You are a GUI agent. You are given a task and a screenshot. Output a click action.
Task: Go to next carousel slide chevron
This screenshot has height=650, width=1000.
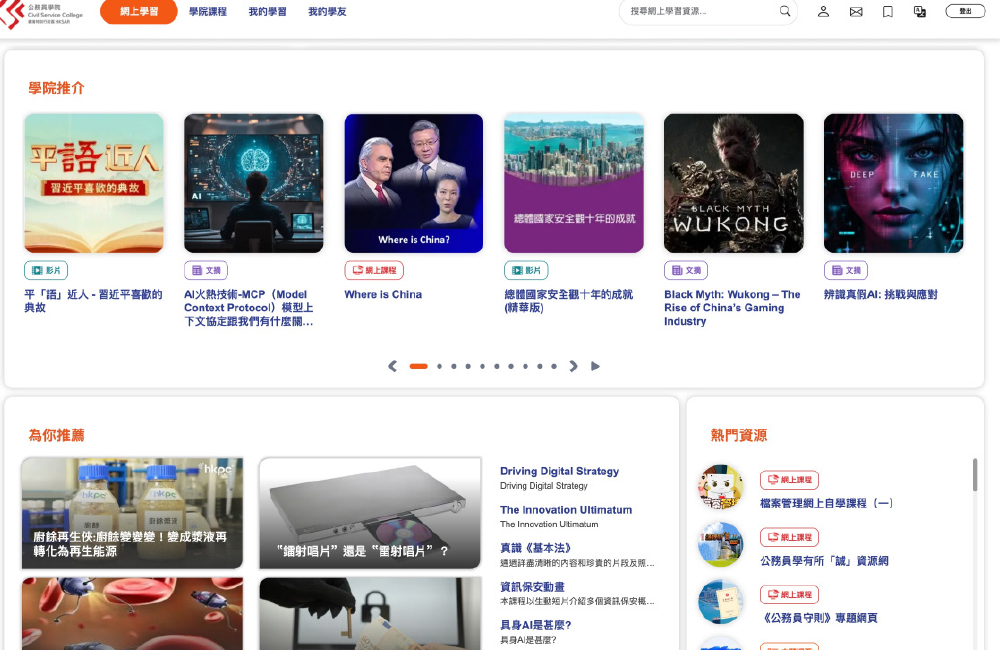pos(573,366)
